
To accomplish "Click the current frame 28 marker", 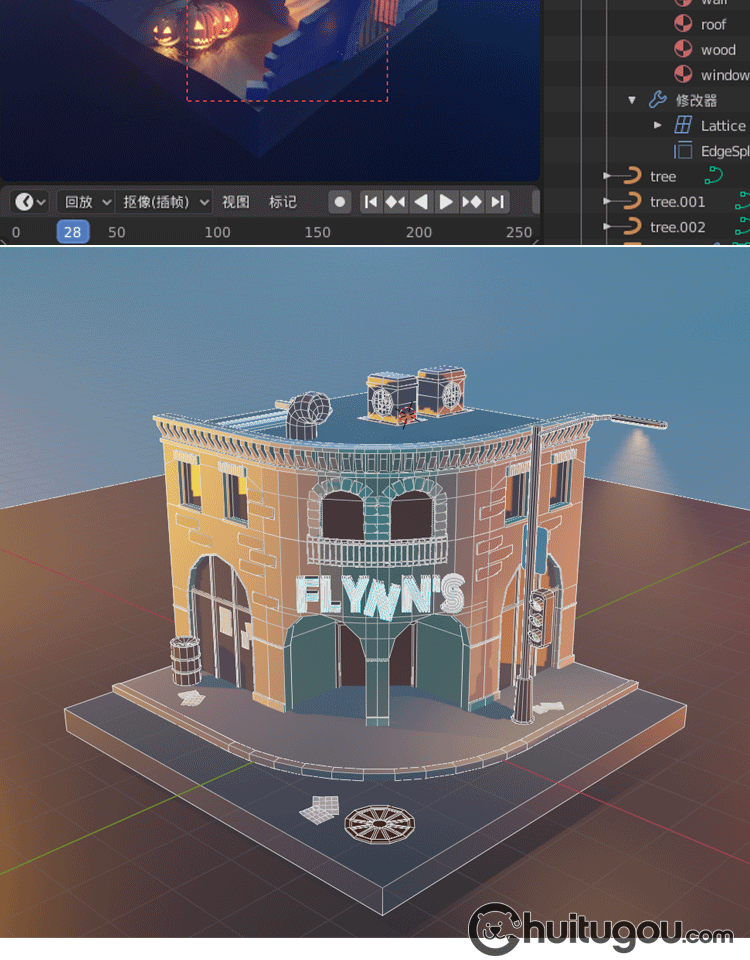I will click(72, 232).
